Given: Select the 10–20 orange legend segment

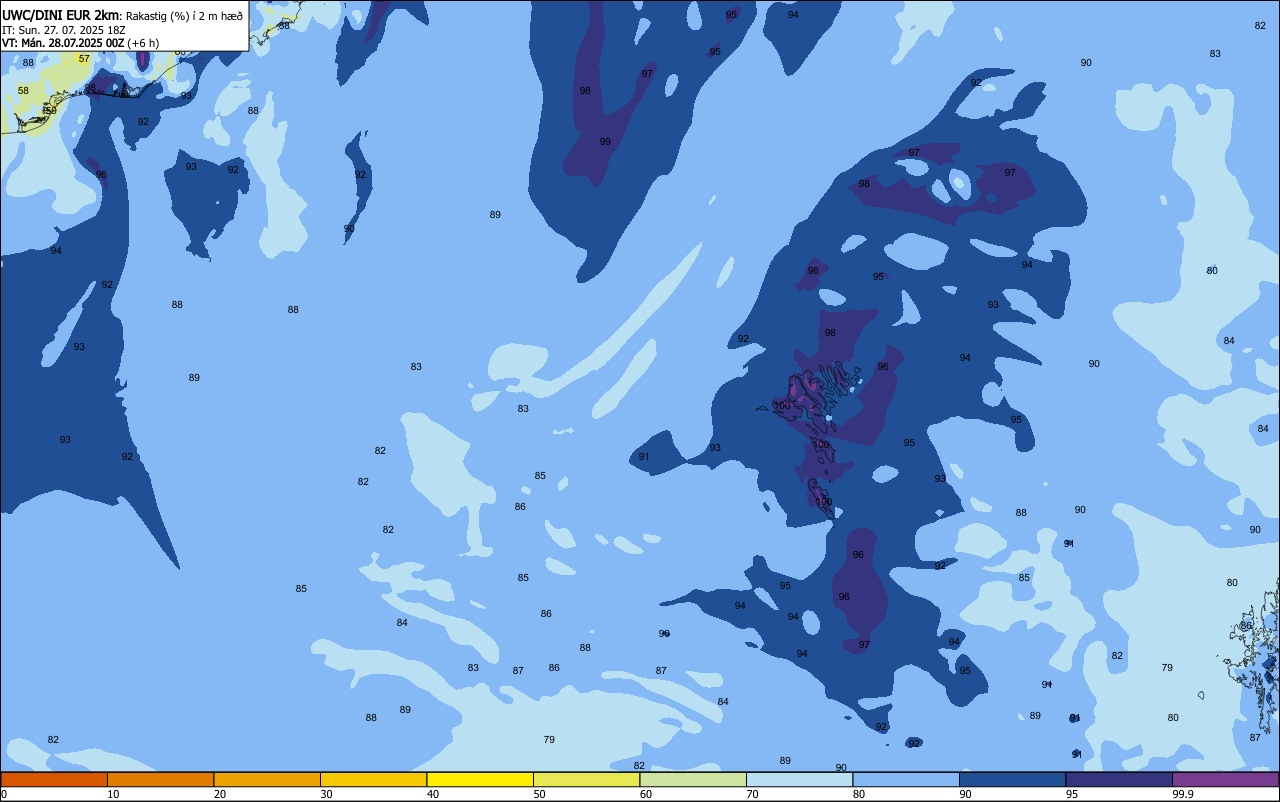Looking at the screenshot, I should [x=160, y=779].
